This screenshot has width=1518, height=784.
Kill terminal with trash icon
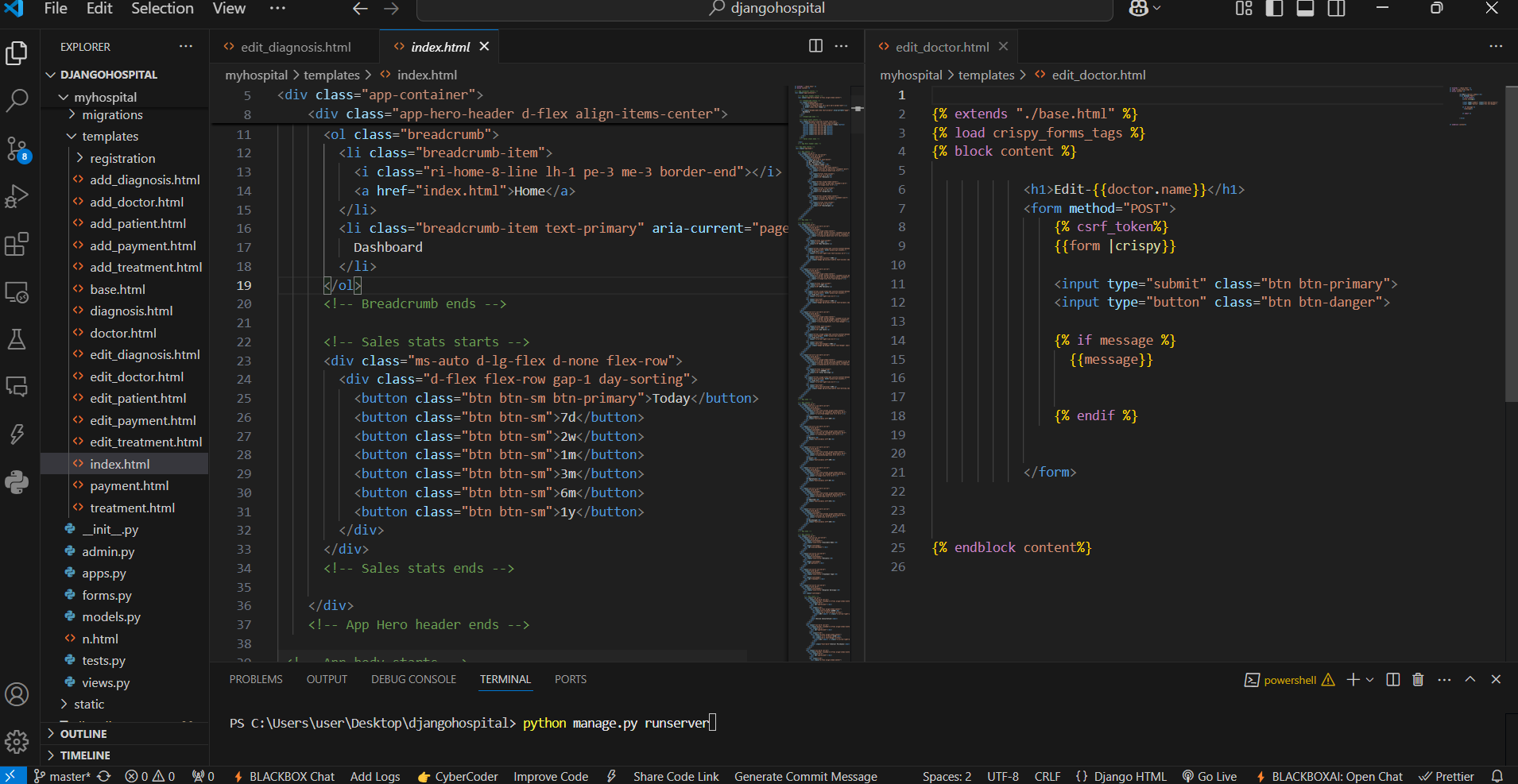coord(1418,680)
